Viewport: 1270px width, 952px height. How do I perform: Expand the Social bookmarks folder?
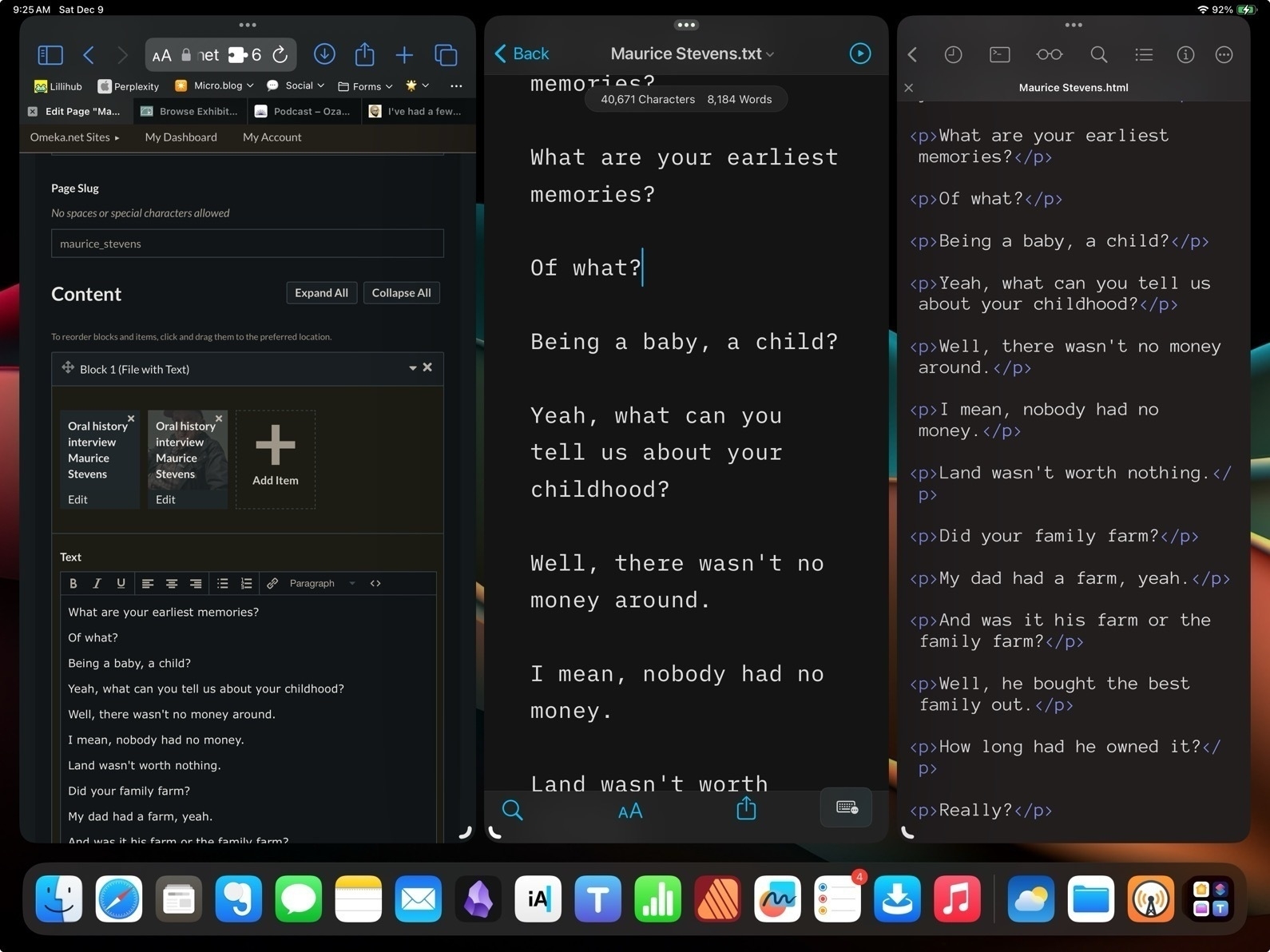pyautogui.click(x=306, y=85)
